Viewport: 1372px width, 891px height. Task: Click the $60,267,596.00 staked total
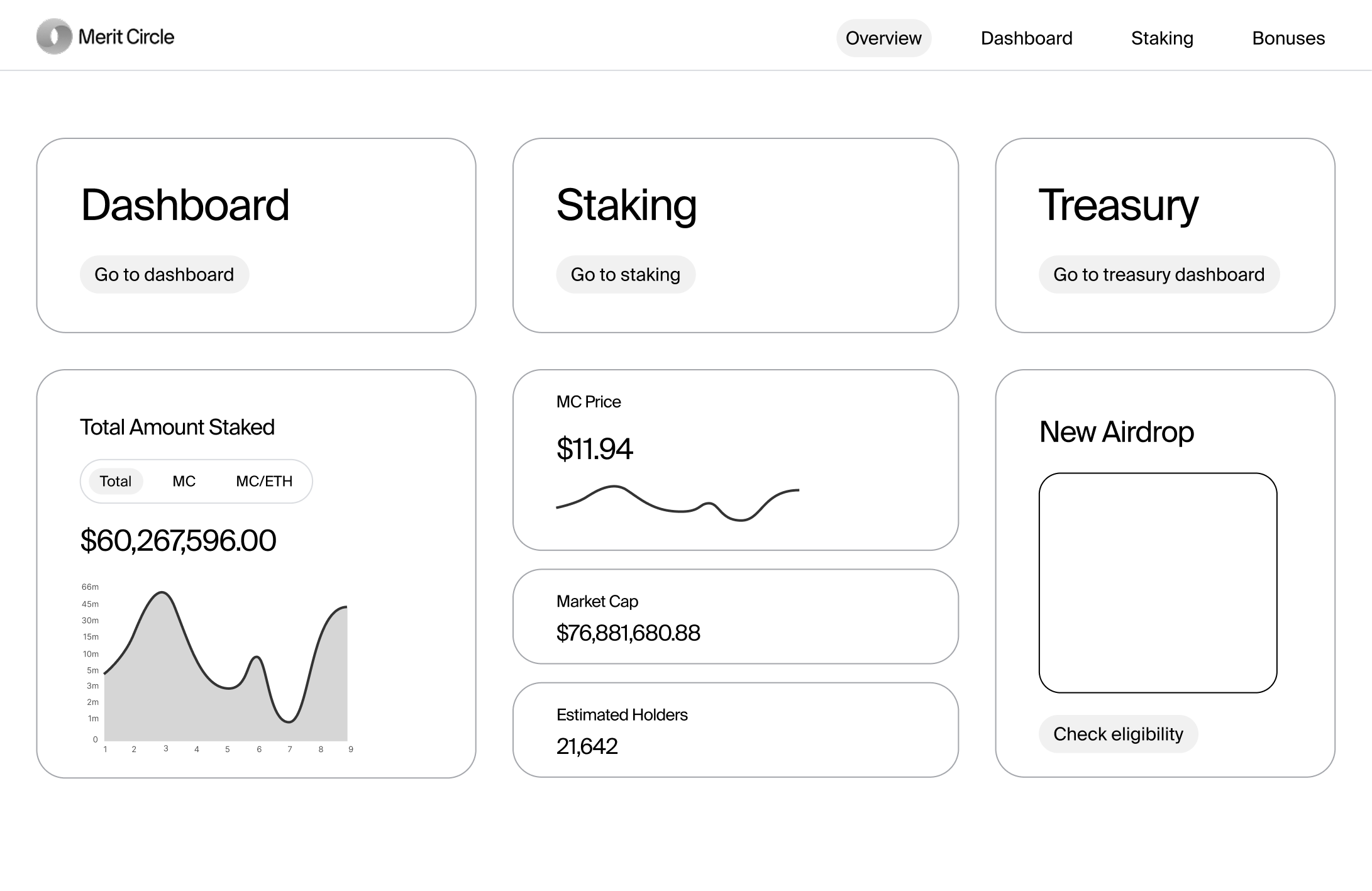click(178, 541)
